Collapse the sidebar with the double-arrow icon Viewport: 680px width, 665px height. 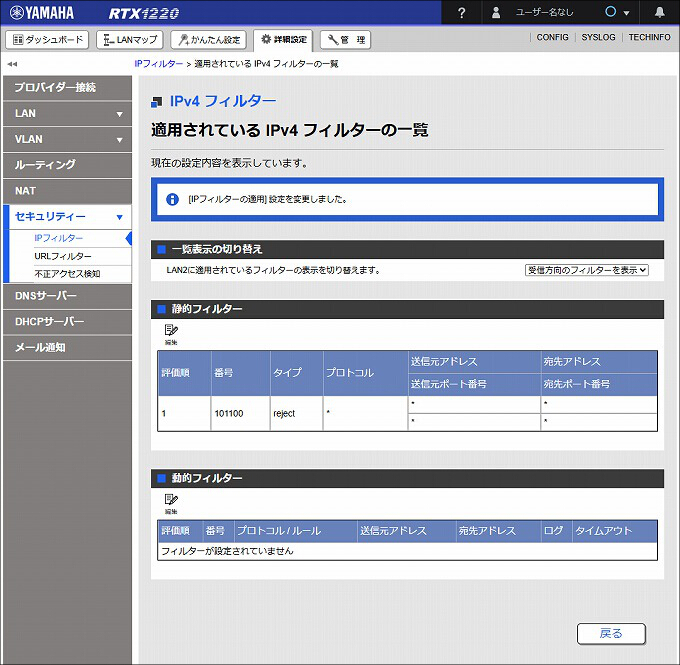tap(12, 64)
